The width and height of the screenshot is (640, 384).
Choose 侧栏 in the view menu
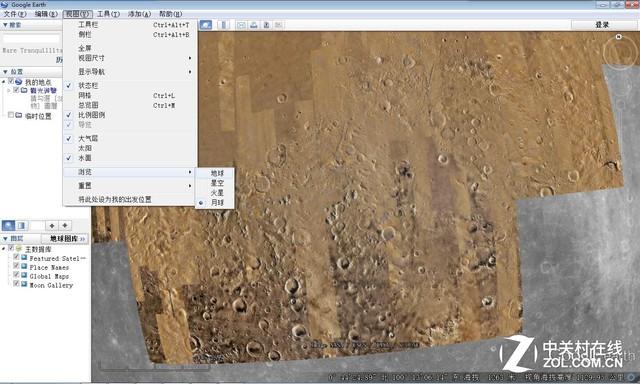pyautogui.click(x=130, y=35)
